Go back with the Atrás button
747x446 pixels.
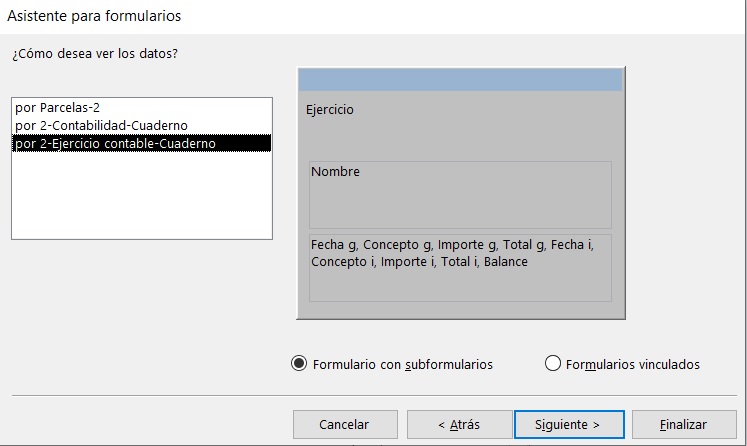pyautogui.click(x=459, y=424)
